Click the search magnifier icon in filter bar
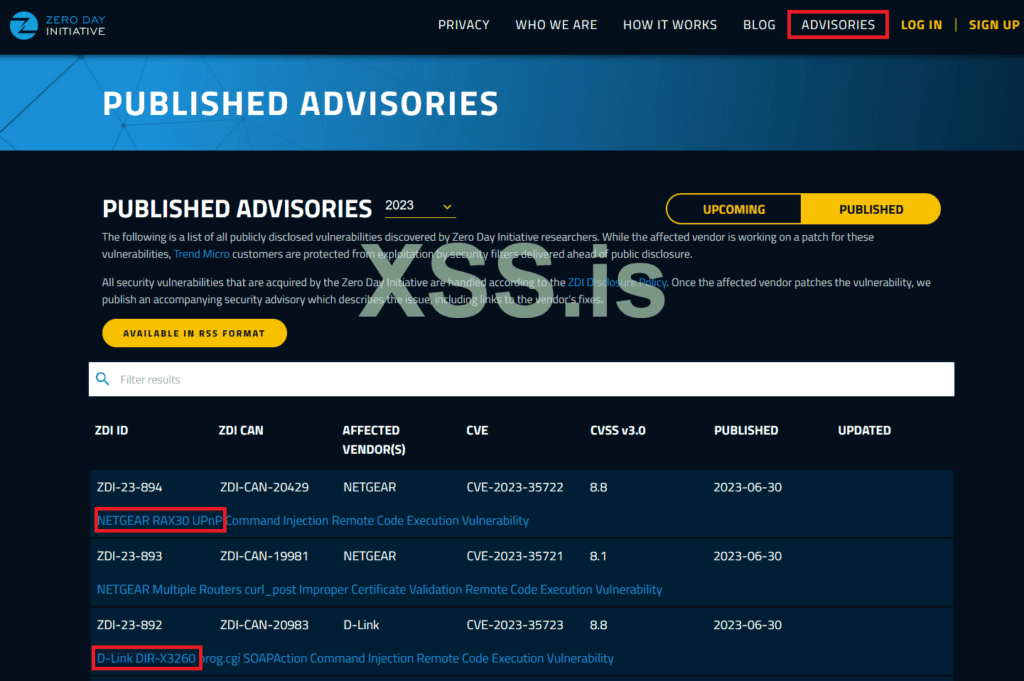 tap(103, 379)
